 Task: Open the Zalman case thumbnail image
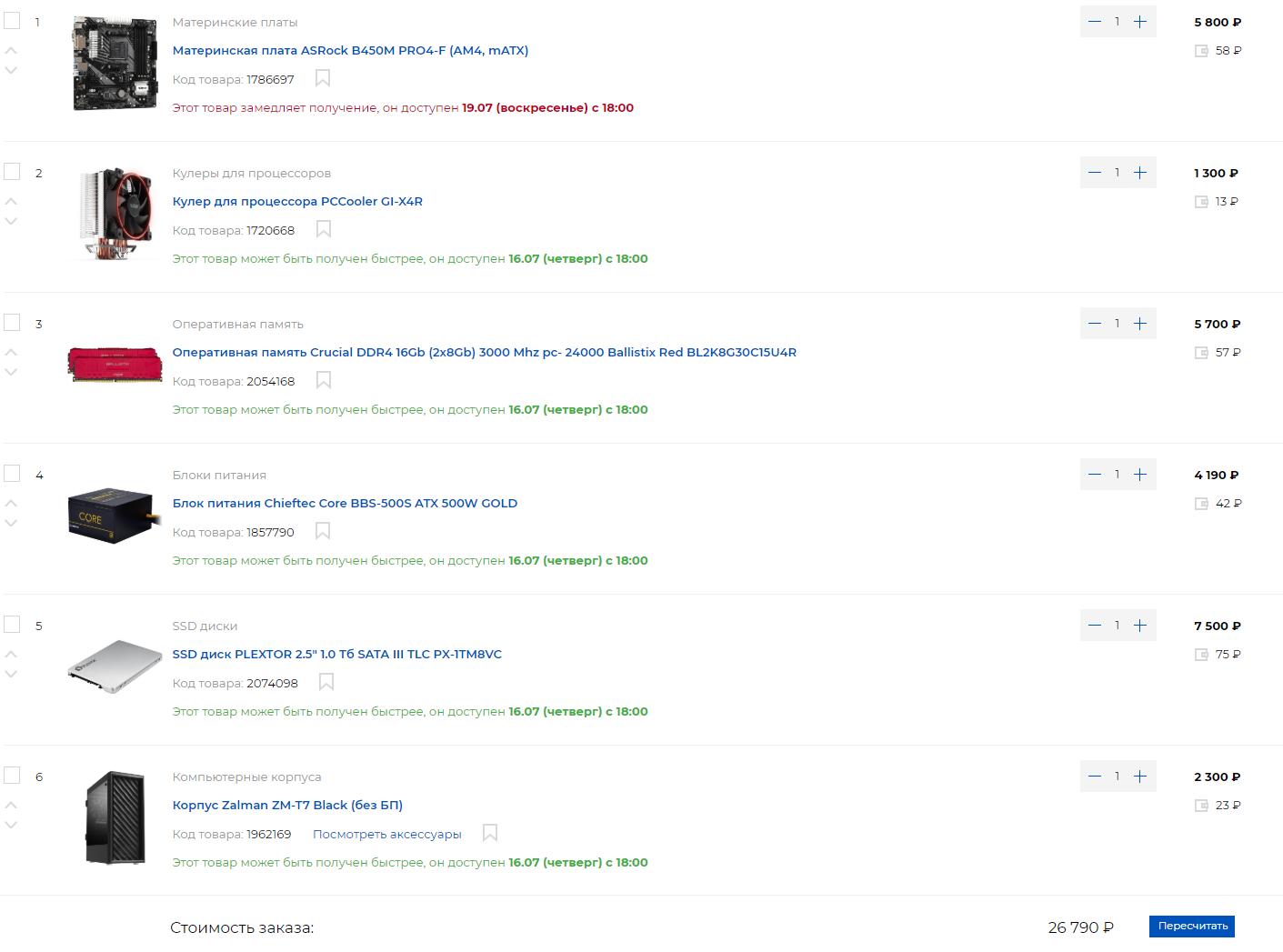pos(115,817)
